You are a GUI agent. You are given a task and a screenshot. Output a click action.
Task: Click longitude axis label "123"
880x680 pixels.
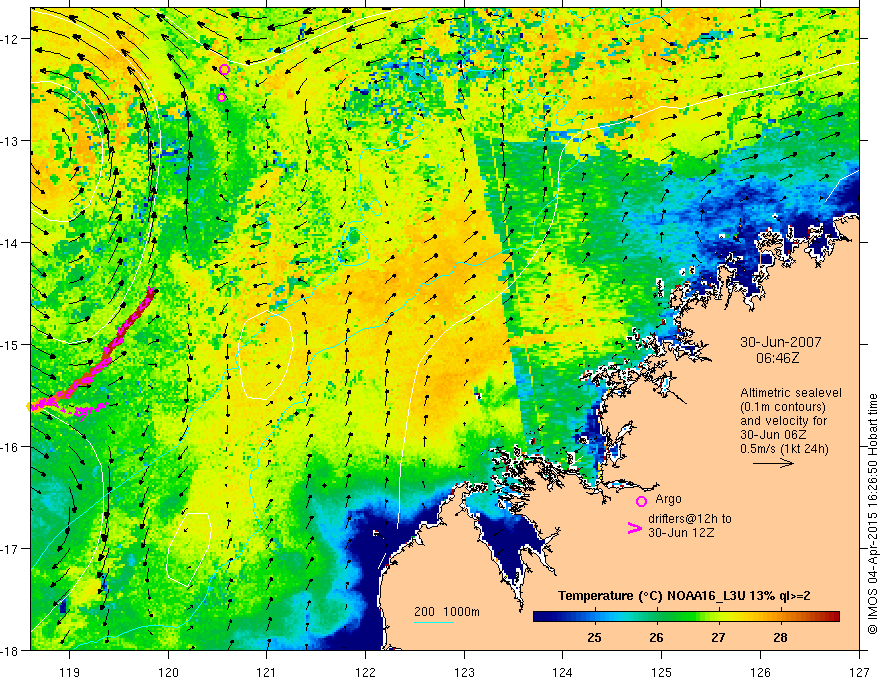click(x=464, y=672)
